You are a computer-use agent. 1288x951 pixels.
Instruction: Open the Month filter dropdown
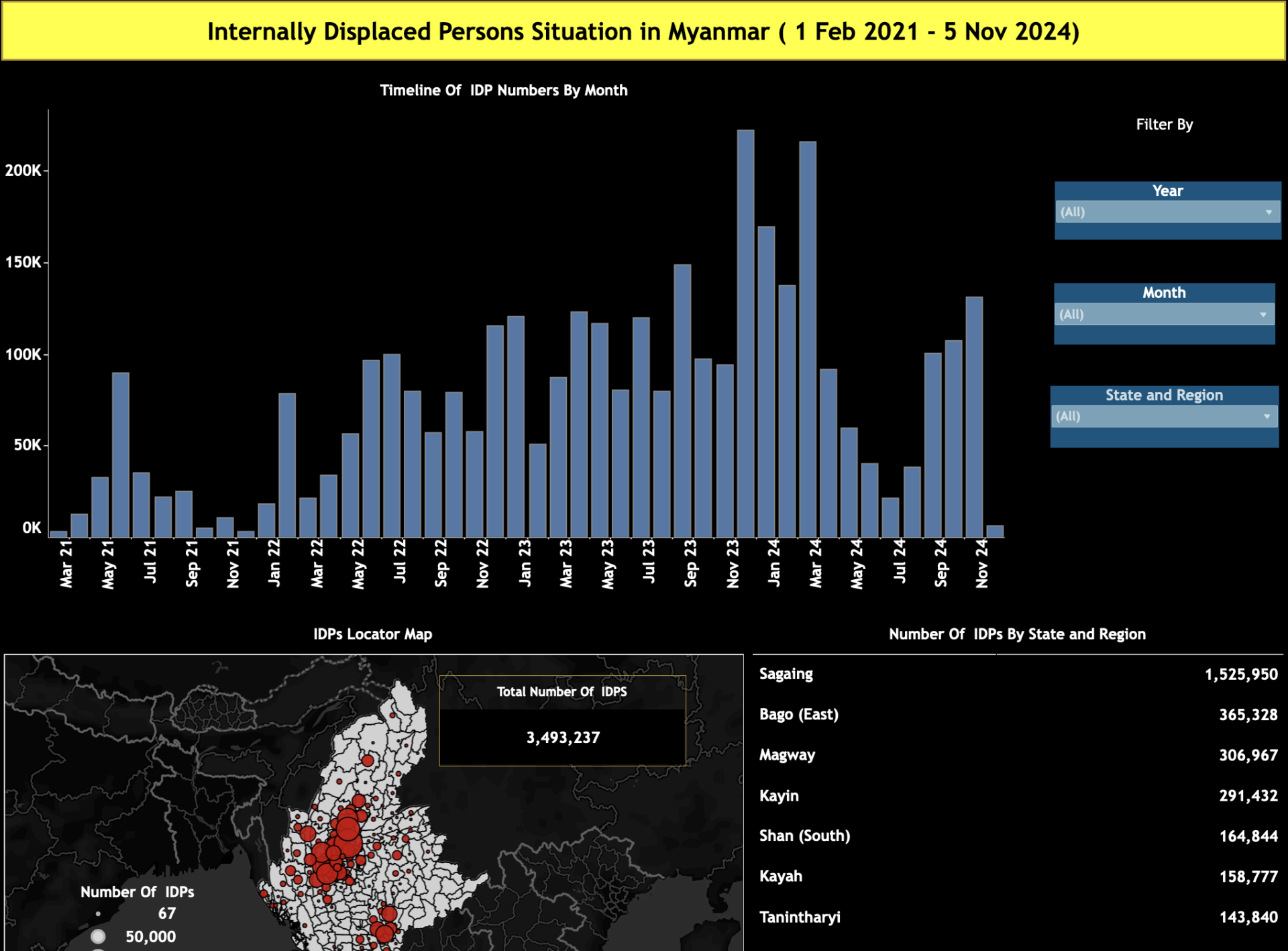(1163, 314)
